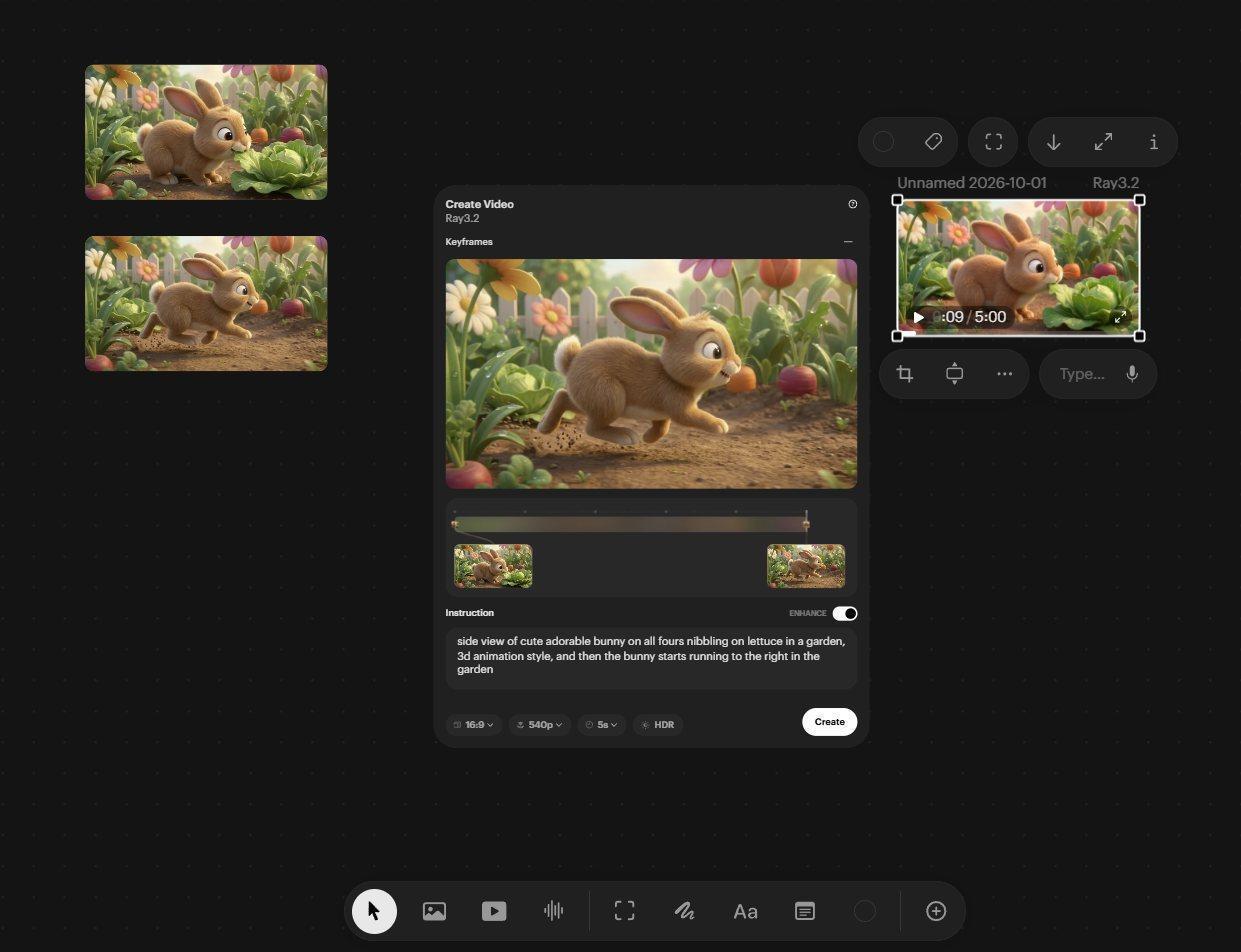1241x952 pixels.
Task: Open the color circle in bottom toolbar
Action: pyautogui.click(x=865, y=911)
